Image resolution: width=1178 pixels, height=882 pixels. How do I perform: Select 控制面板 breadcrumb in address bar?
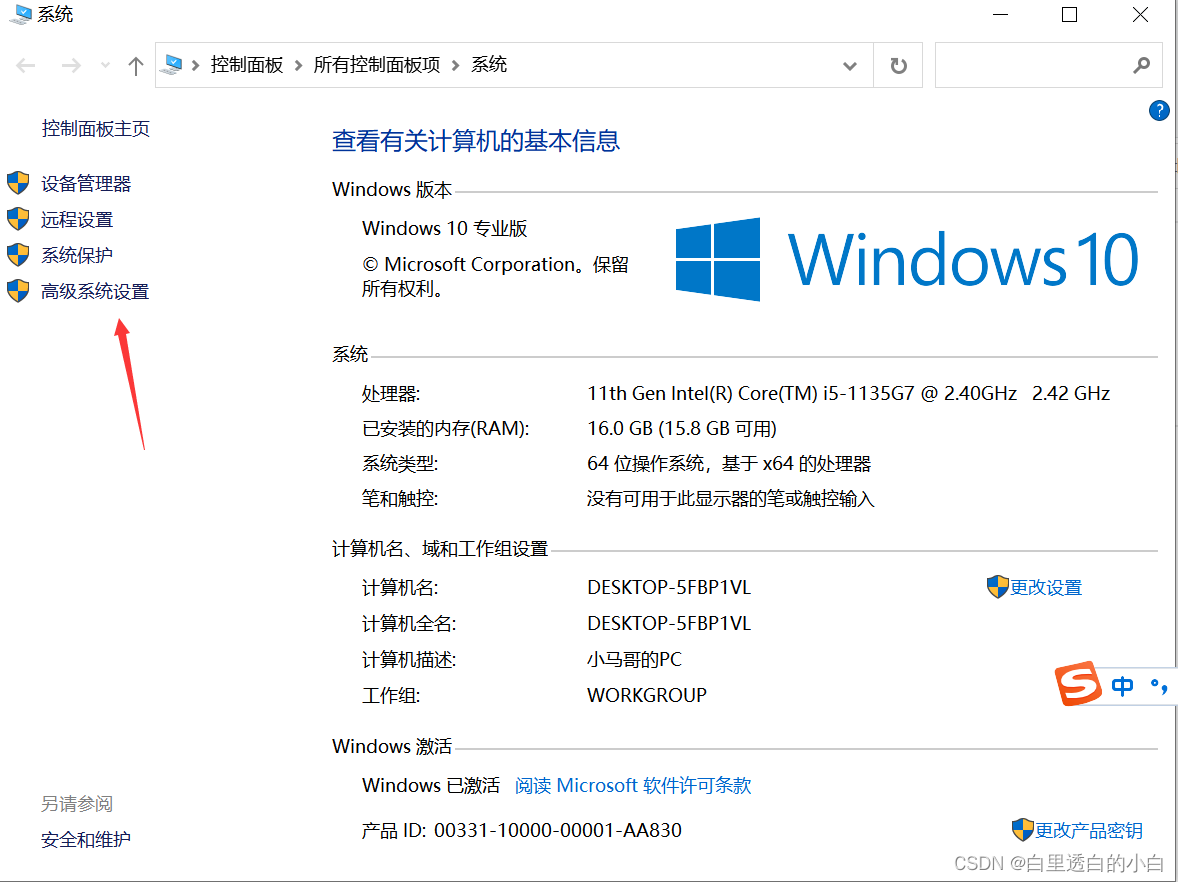point(246,65)
